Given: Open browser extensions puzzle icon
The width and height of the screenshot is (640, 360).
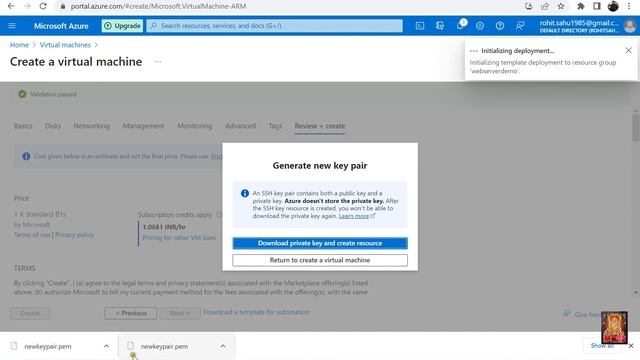Looking at the screenshot, I should [581, 6].
